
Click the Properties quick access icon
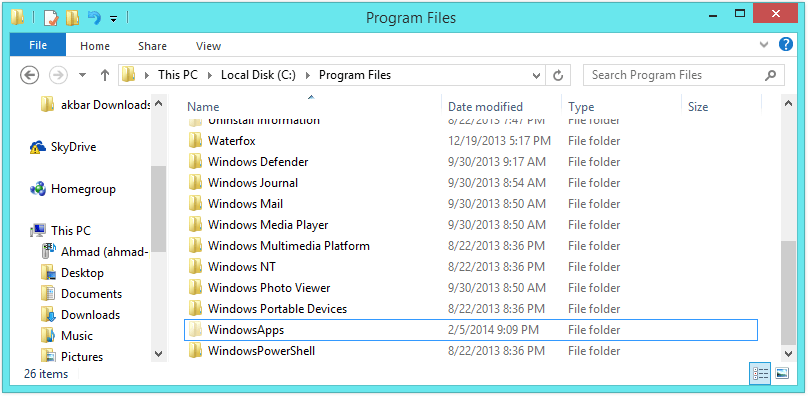point(52,18)
